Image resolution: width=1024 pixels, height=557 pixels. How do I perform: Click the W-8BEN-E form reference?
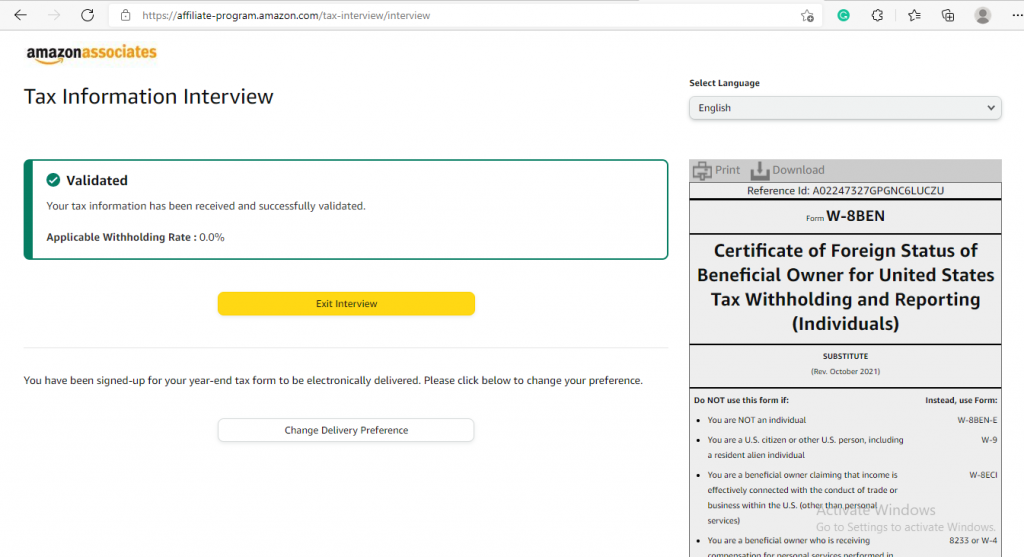[x=977, y=420]
